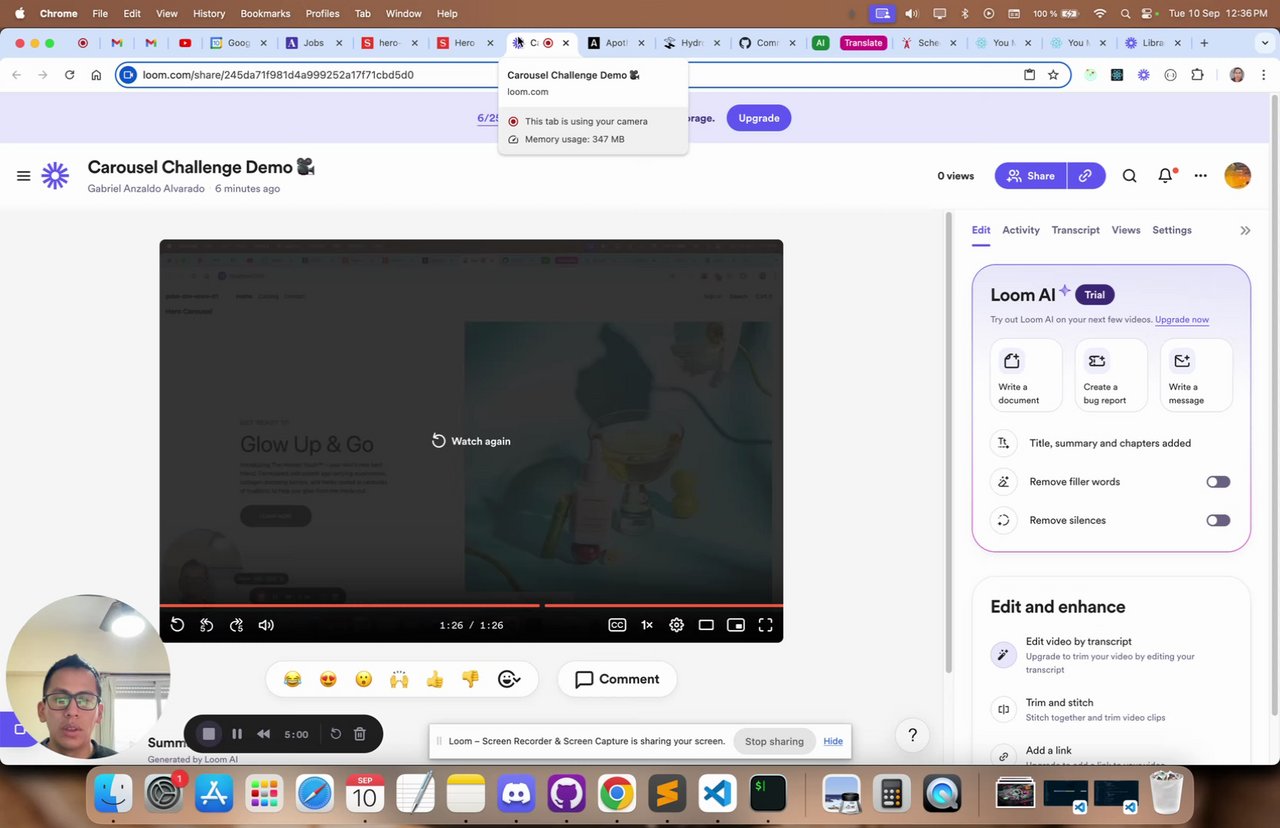Mute the video volume speaker icon
This screenshot has width=1280, height=828.
point(266,625)
